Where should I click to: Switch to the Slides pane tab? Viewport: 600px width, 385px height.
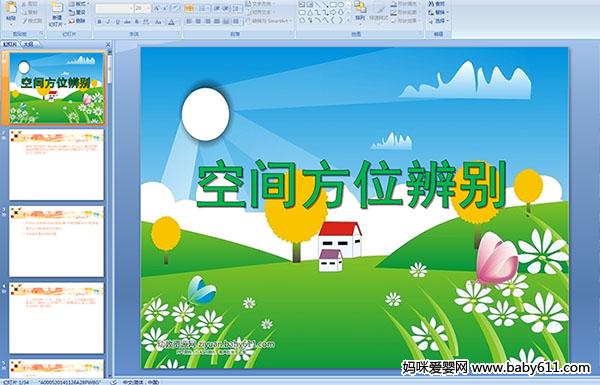point(10,44)
